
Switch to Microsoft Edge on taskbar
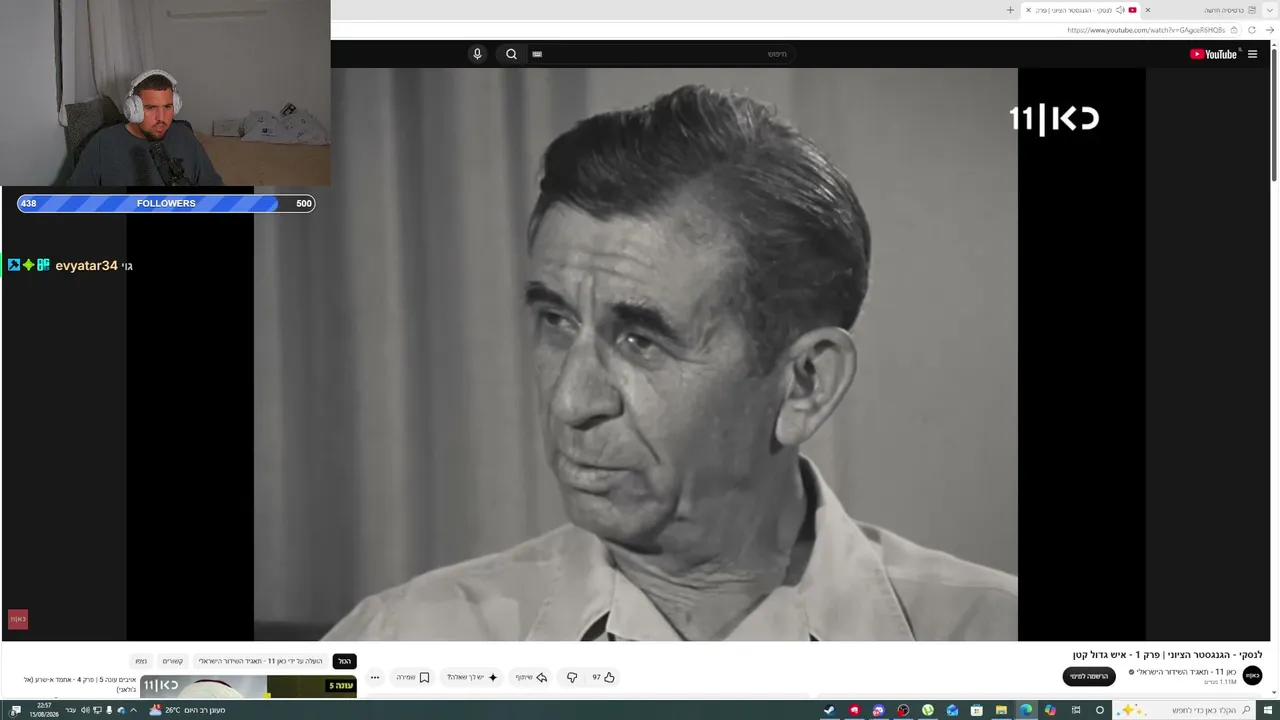[1026, 710]
